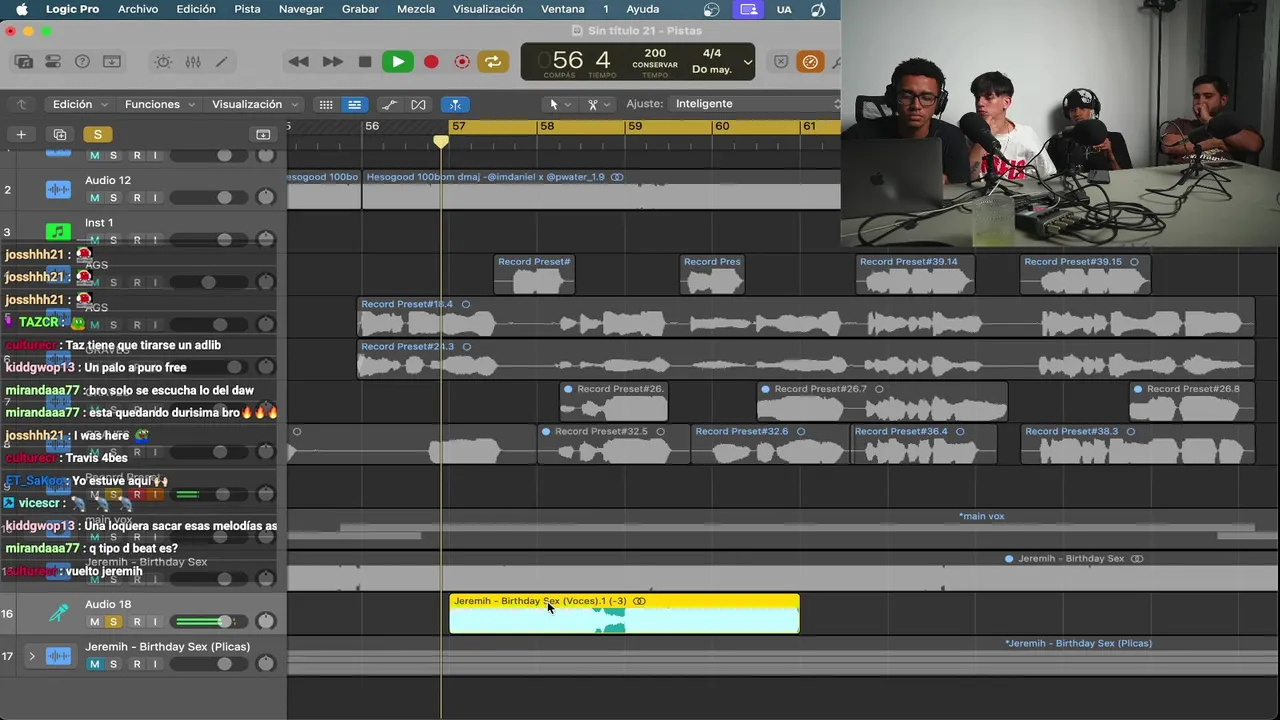
Task: Click the Stop transport button
Action: tap(365, 62)
